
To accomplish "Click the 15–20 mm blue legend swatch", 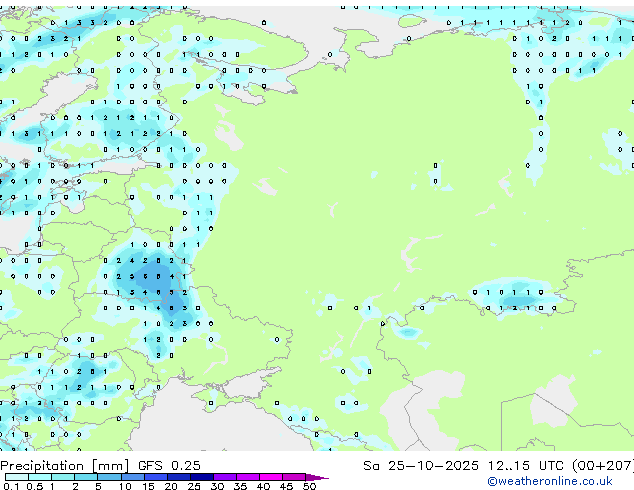I will pos(156,477).
